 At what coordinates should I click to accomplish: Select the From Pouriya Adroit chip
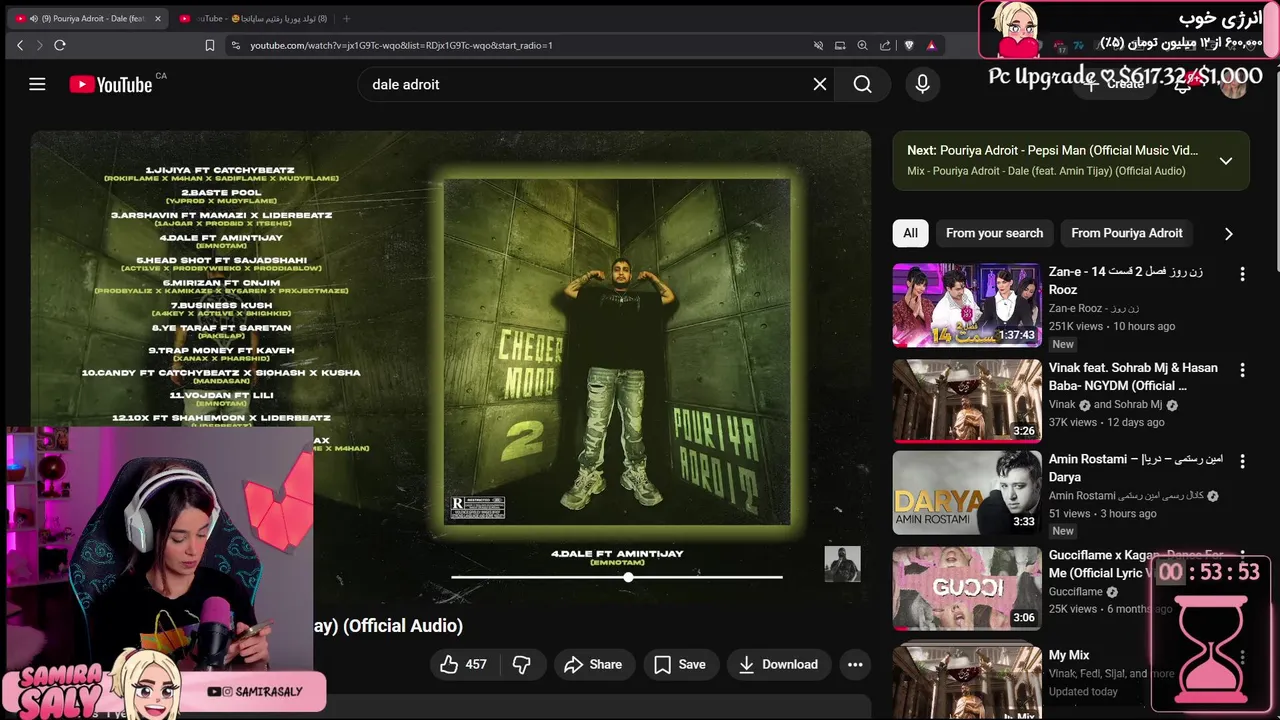click(1127, 233)
